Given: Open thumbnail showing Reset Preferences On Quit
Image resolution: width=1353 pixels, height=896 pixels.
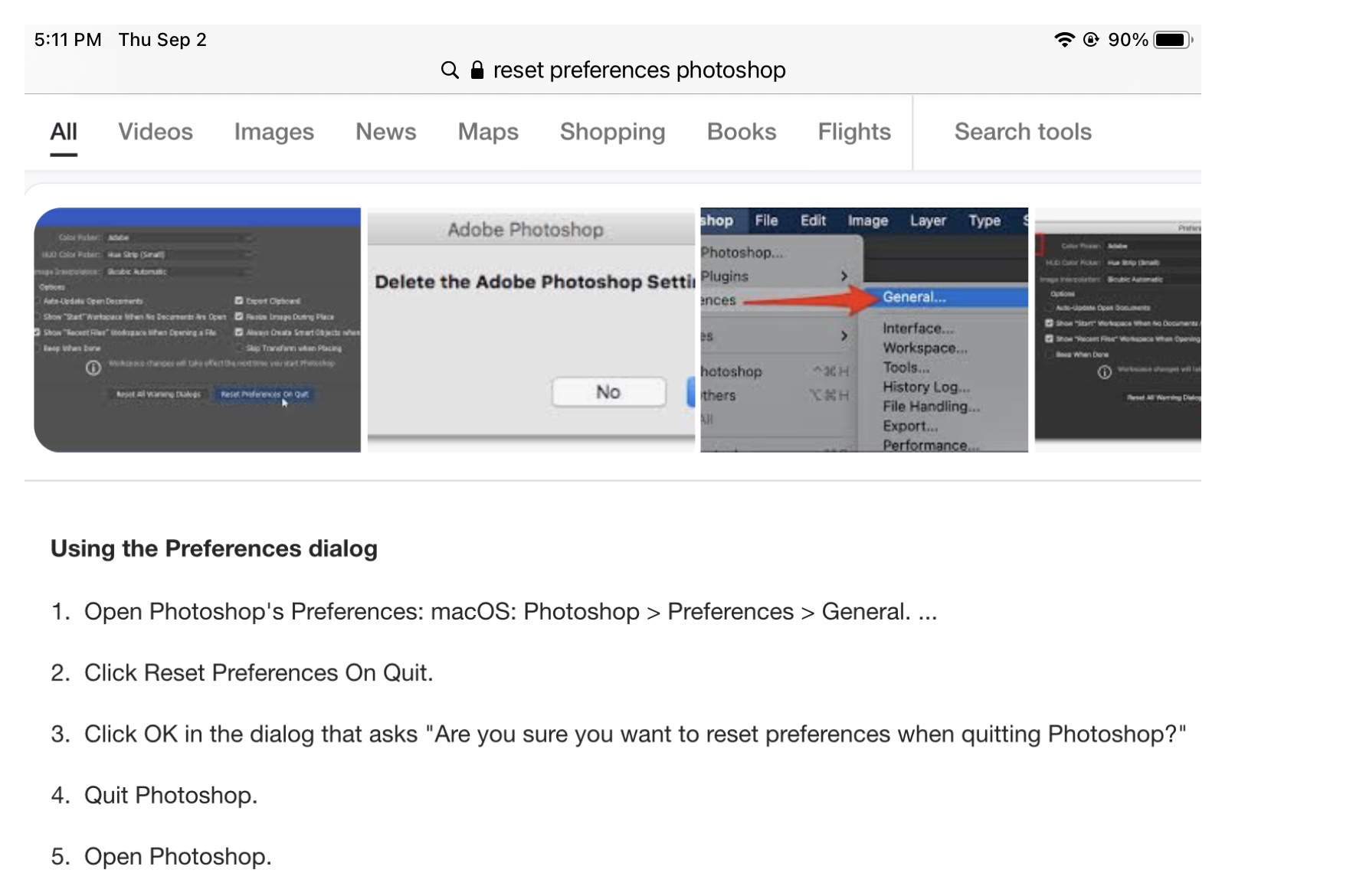Looking at the screenshot, I should click(198, 330).
